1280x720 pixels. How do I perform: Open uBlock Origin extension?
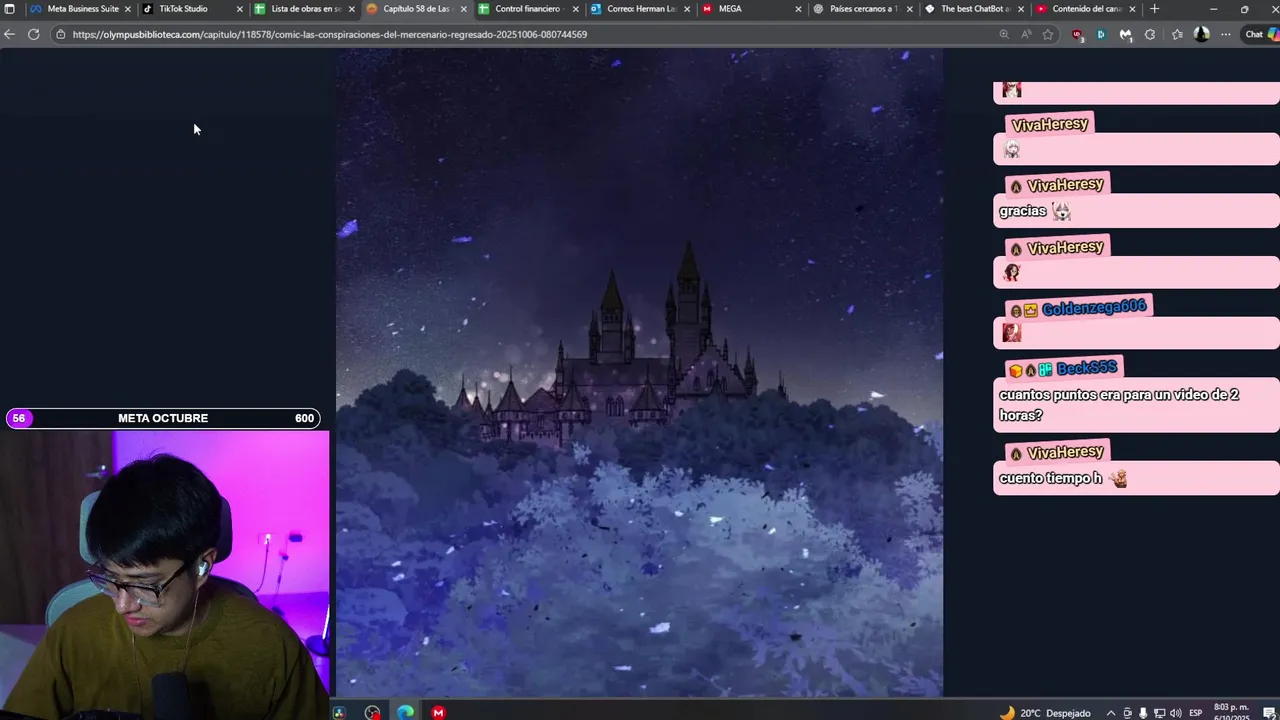coord(1077,34)
